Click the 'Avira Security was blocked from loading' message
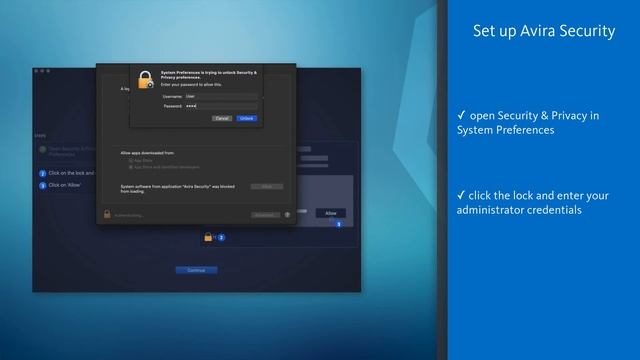This screenshot has height=360, width=640. coord(178,189)
